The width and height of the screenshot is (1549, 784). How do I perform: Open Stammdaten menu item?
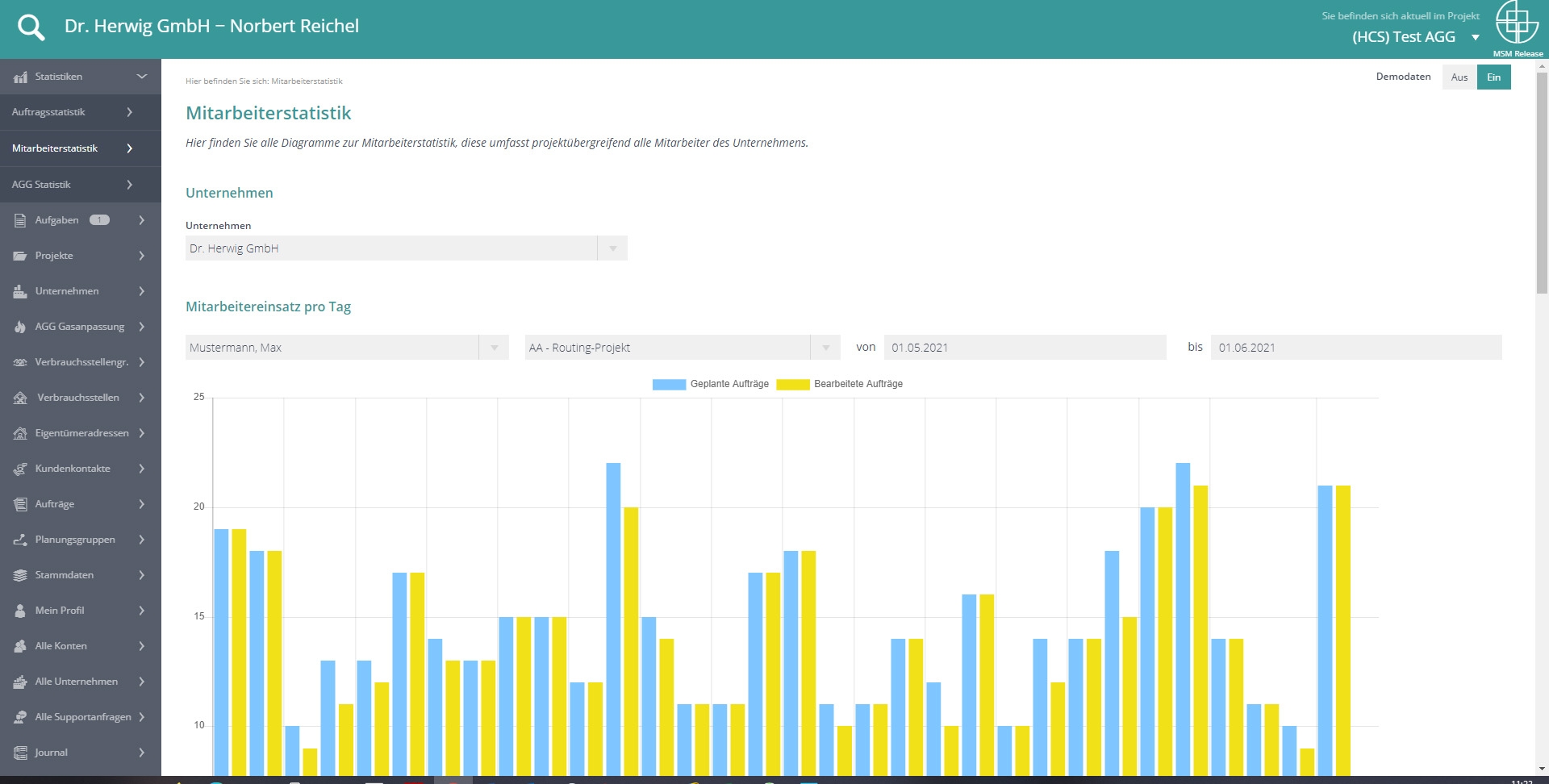pos(81,575)
